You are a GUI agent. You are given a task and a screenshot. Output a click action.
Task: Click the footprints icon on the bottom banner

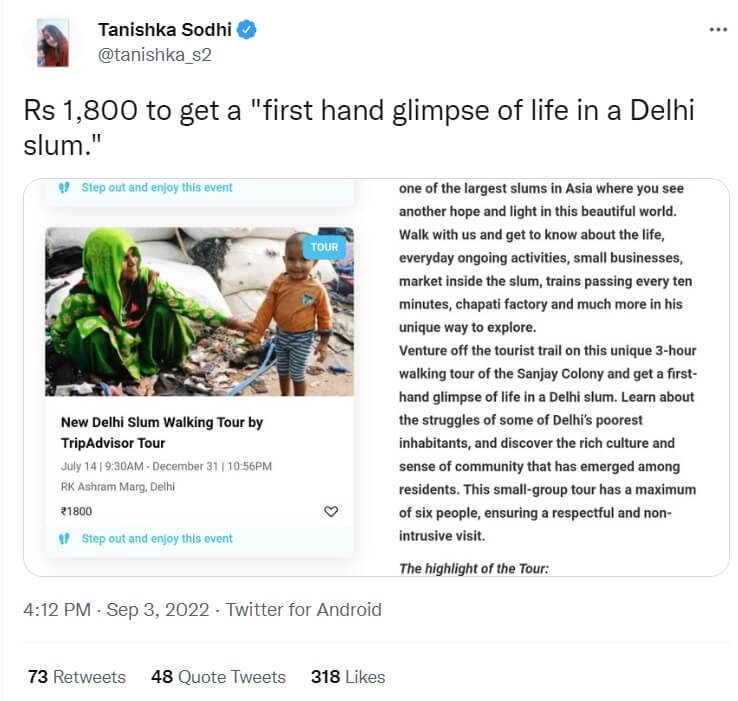pos(64,538)
